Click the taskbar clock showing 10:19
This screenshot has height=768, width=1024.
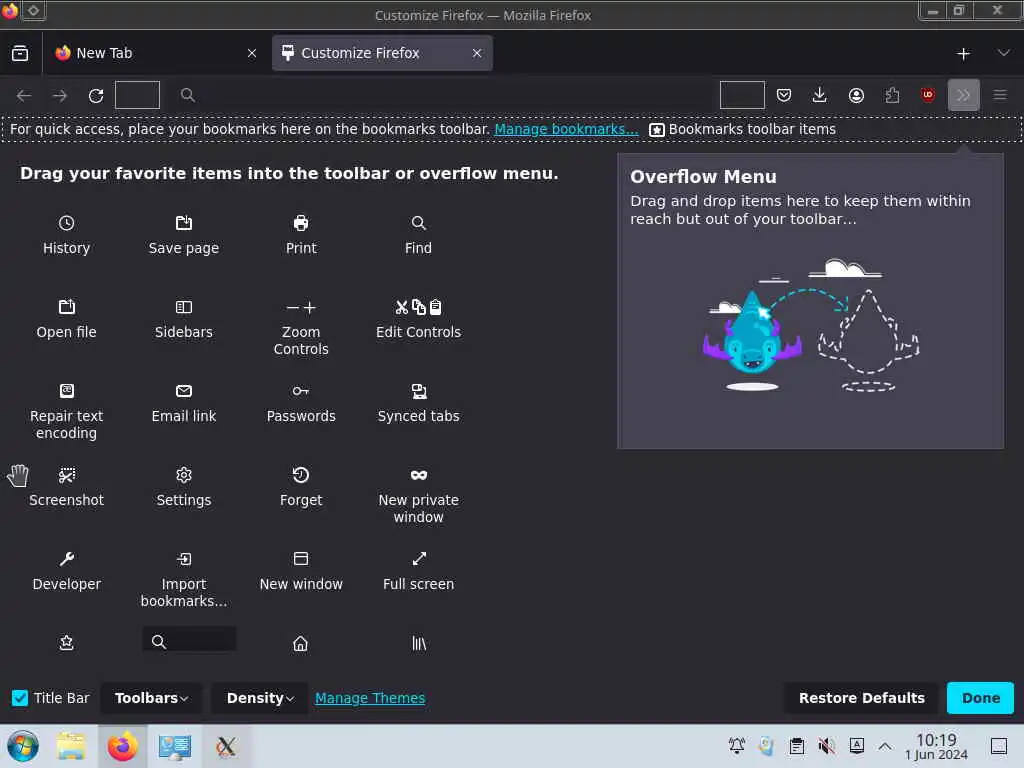tap(936, 746)
